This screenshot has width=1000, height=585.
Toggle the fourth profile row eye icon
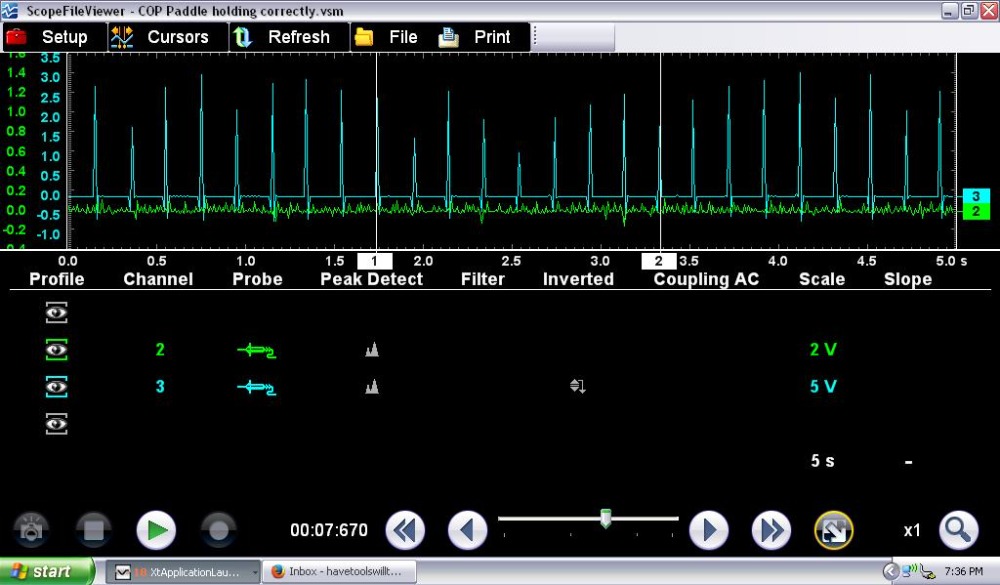[x=57, y=424]
